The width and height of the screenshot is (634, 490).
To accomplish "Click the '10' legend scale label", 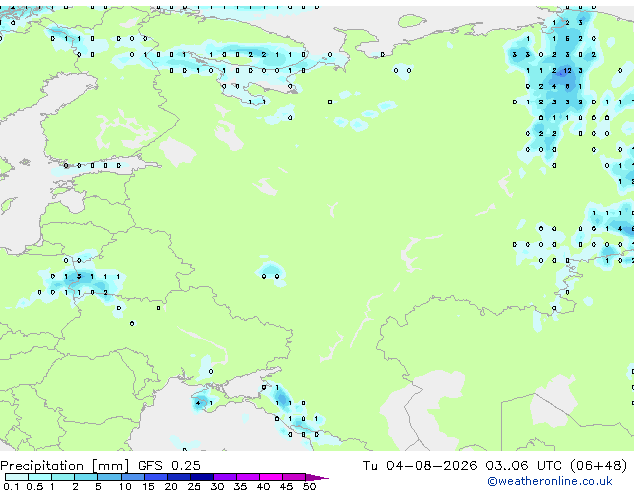I will click(125, 486).
